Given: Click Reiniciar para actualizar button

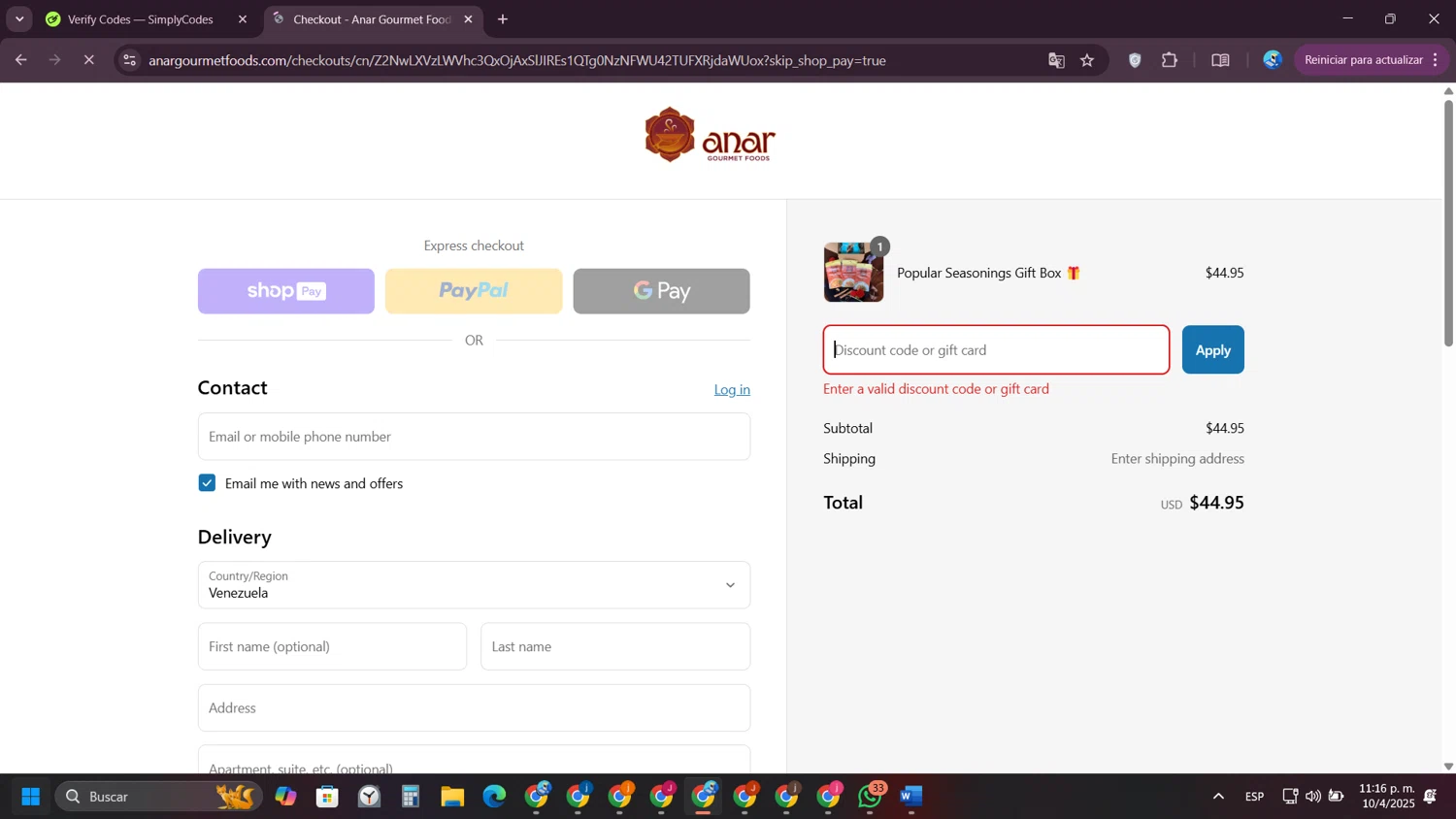Looking at the screenshot, I should point(1363,60).
